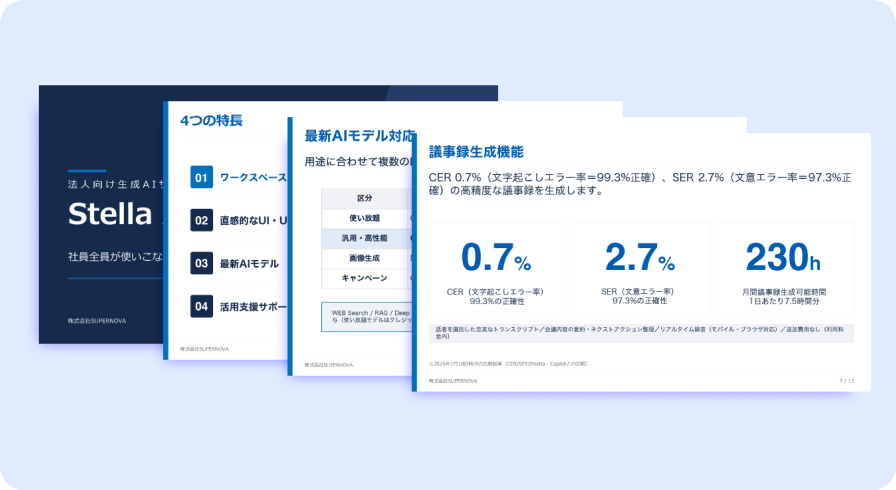This screenshot has width=896, height=490.
Task: Open the 4つの特長 slide title
Action: click(x=211, y=121)
